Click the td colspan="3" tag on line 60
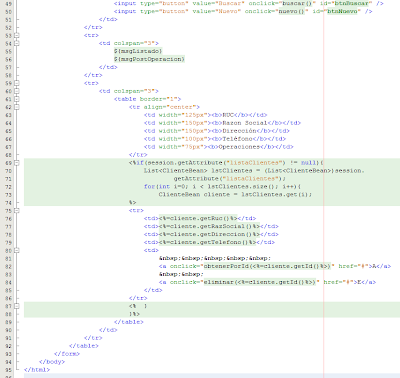 click(129, 91)
